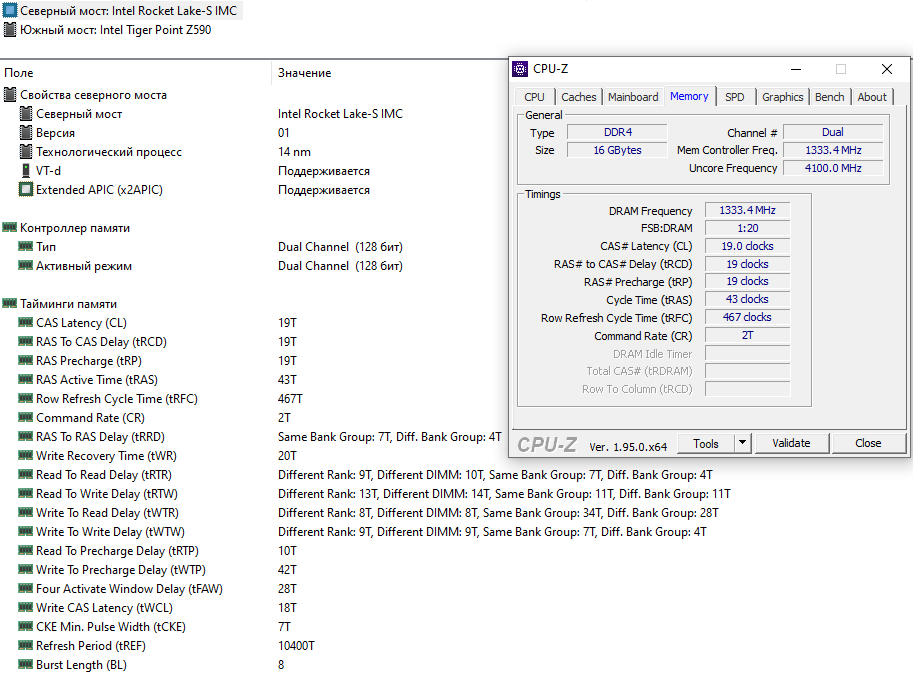
Task: Click the Write To Read Delay (tWTR) row
Action: [x=369, y=513]
